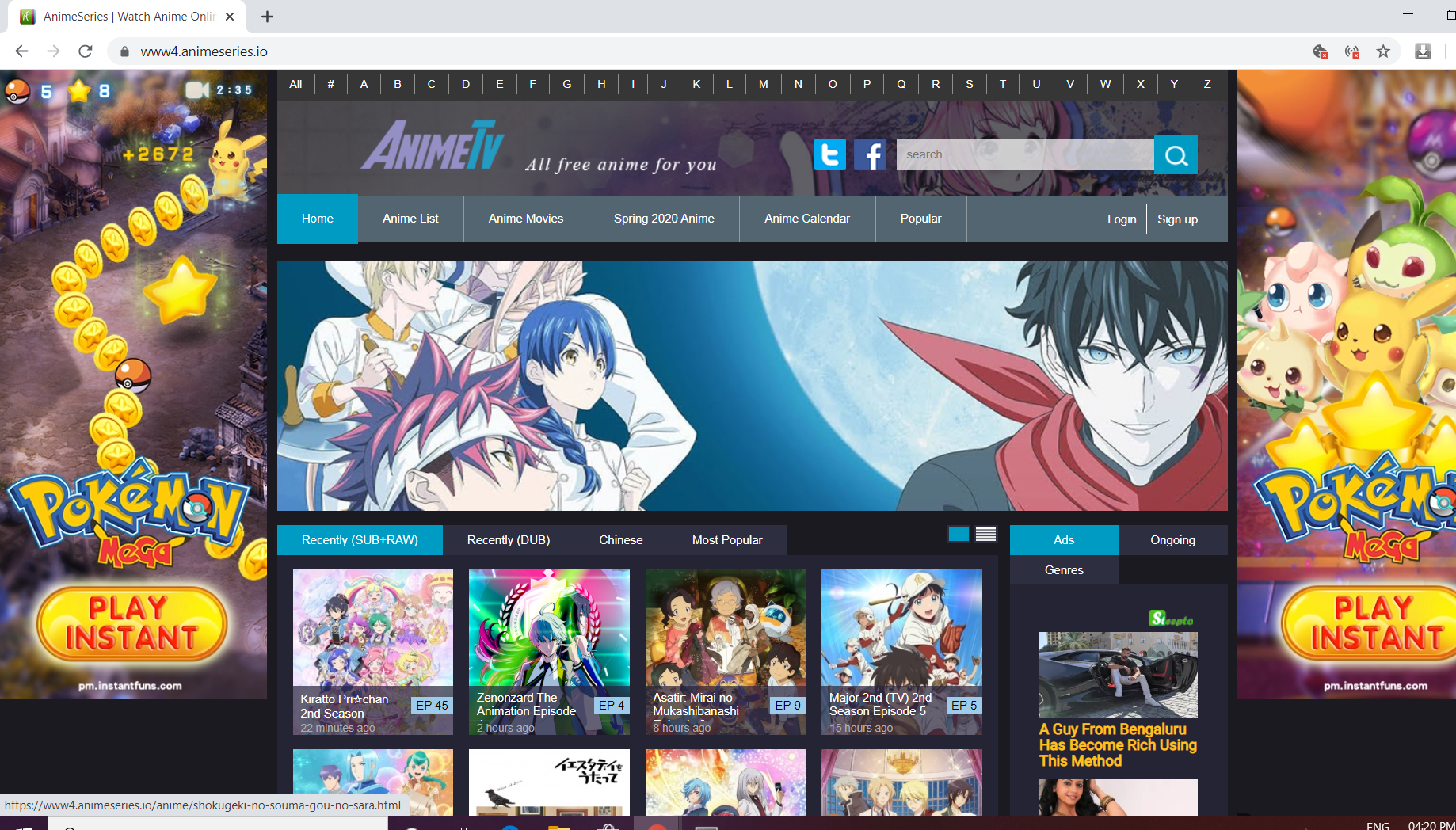
Task: Open Spring 2020 Anime page
Action: [664, 219]
